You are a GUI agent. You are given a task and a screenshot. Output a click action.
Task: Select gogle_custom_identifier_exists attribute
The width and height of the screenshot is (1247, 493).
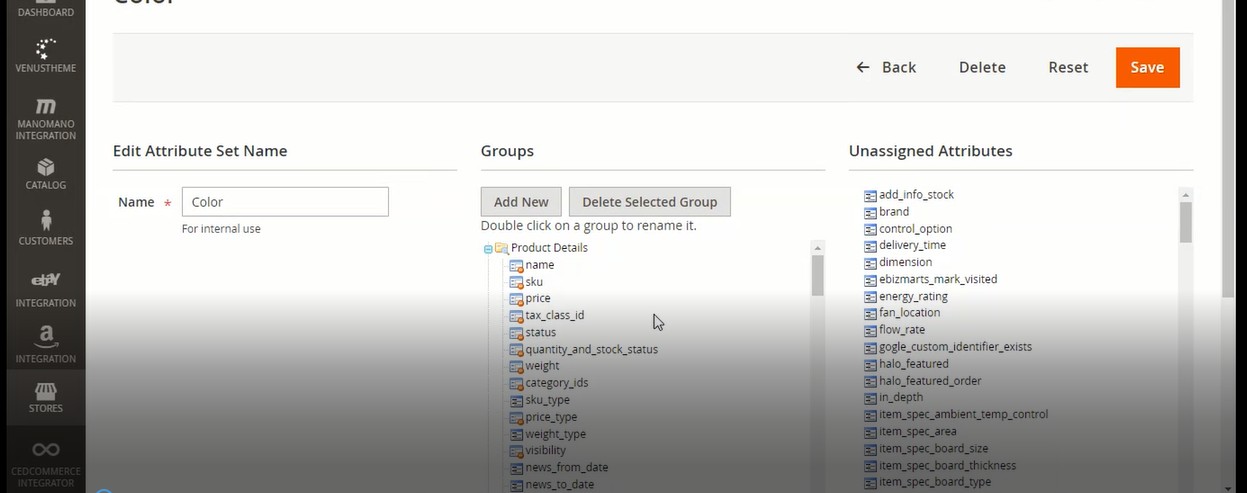click(955, 347)
